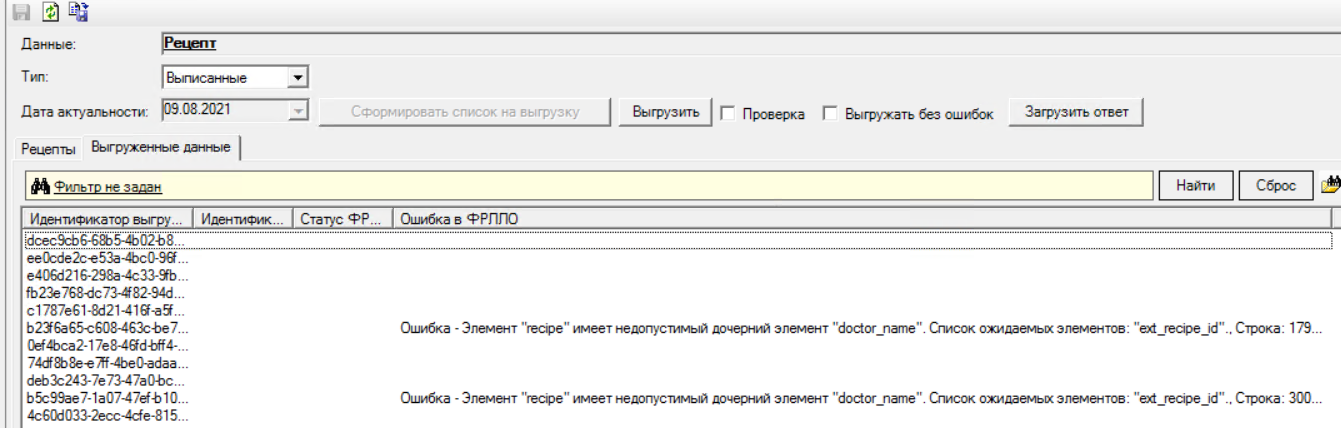Click the Найти button
The image size is (1341, 428).
[1196, 186]
